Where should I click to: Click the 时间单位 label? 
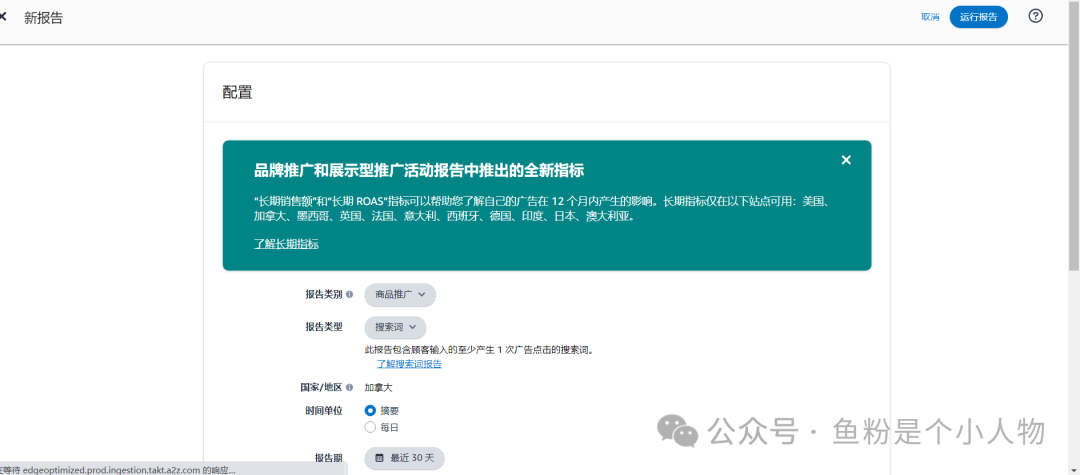tap(324, 410)
